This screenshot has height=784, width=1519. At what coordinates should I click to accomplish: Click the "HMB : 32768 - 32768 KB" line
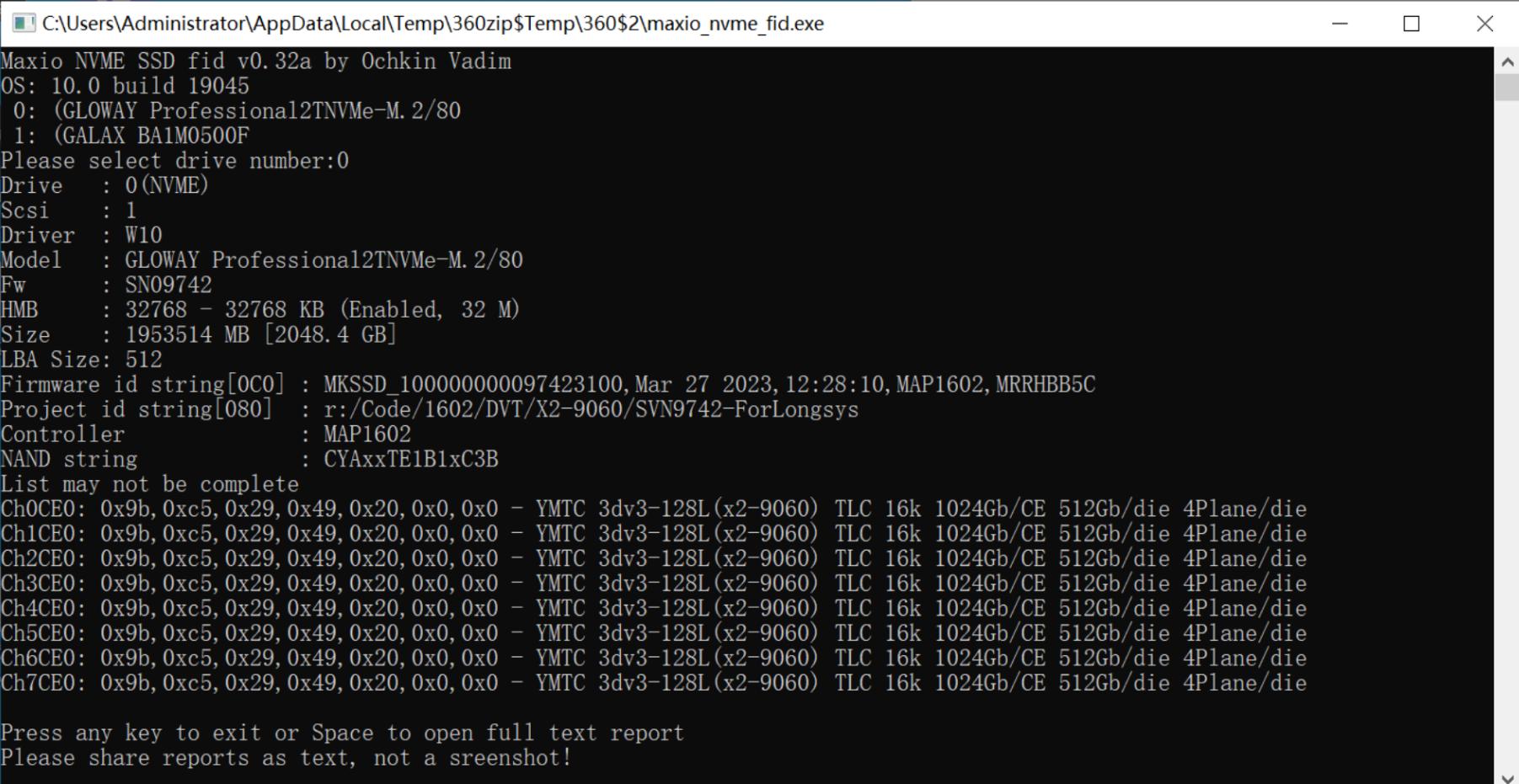point(260,310)
